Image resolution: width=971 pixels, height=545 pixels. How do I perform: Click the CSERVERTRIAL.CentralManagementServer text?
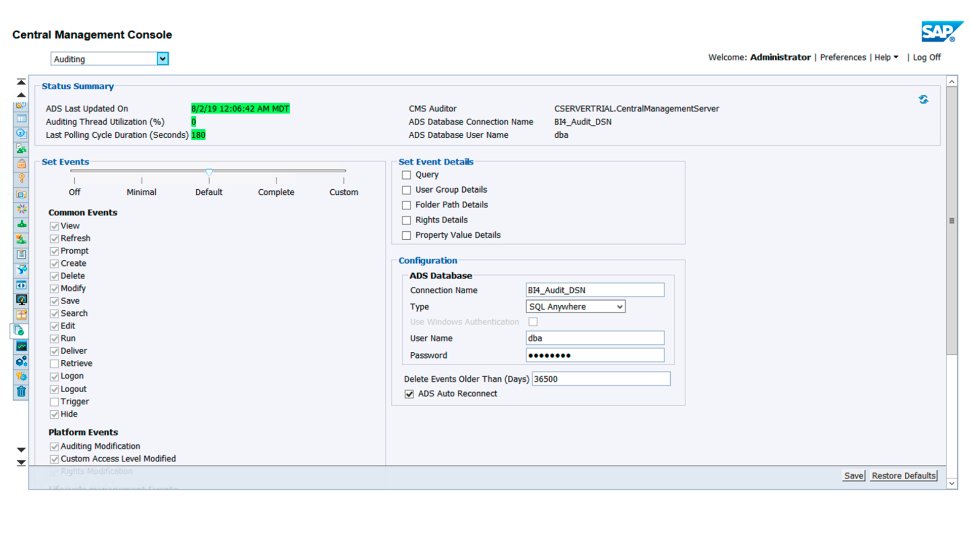pos(637,108)
